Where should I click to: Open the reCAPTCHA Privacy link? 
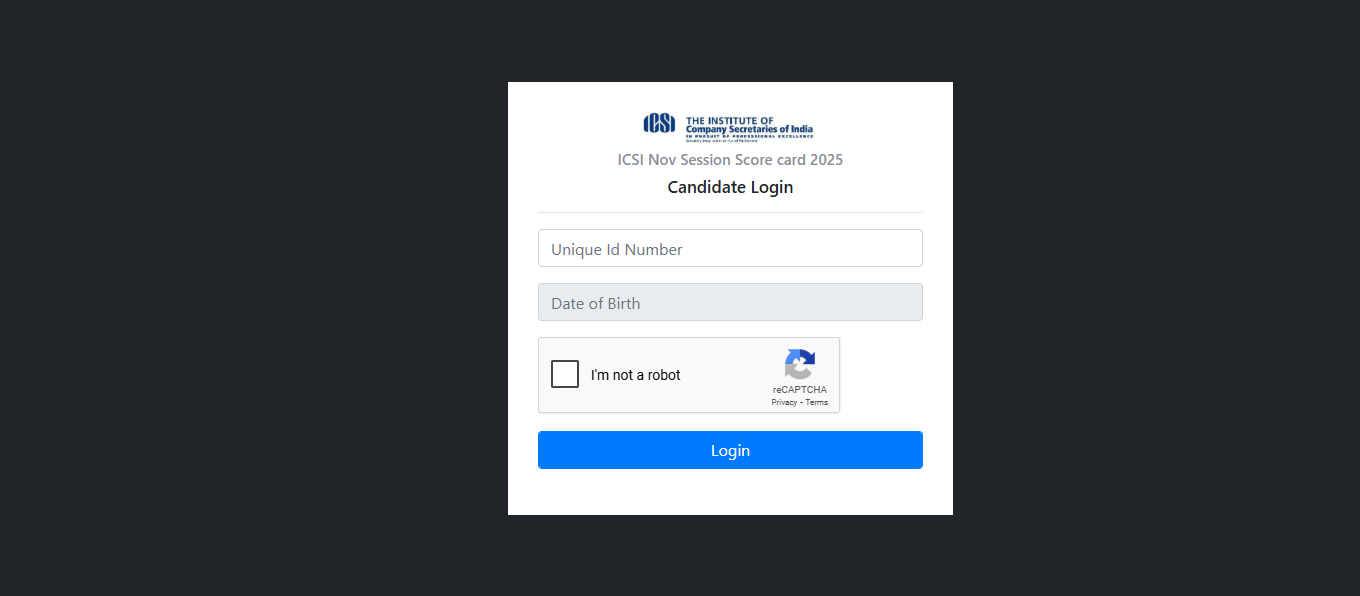[784, 402]
